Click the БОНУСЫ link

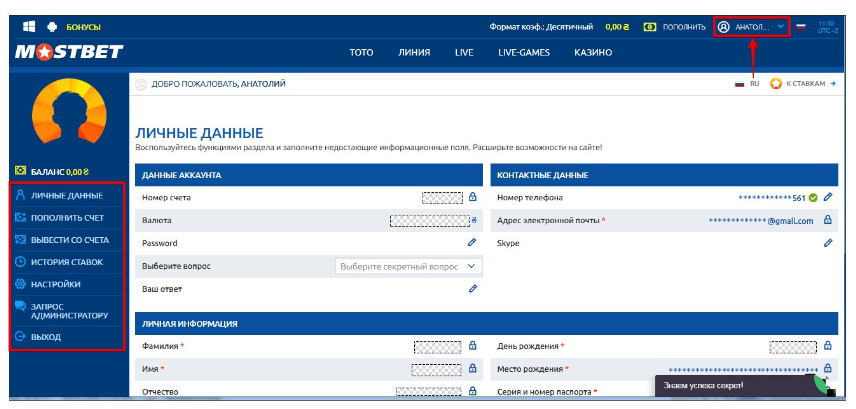[x=83, y=27]
